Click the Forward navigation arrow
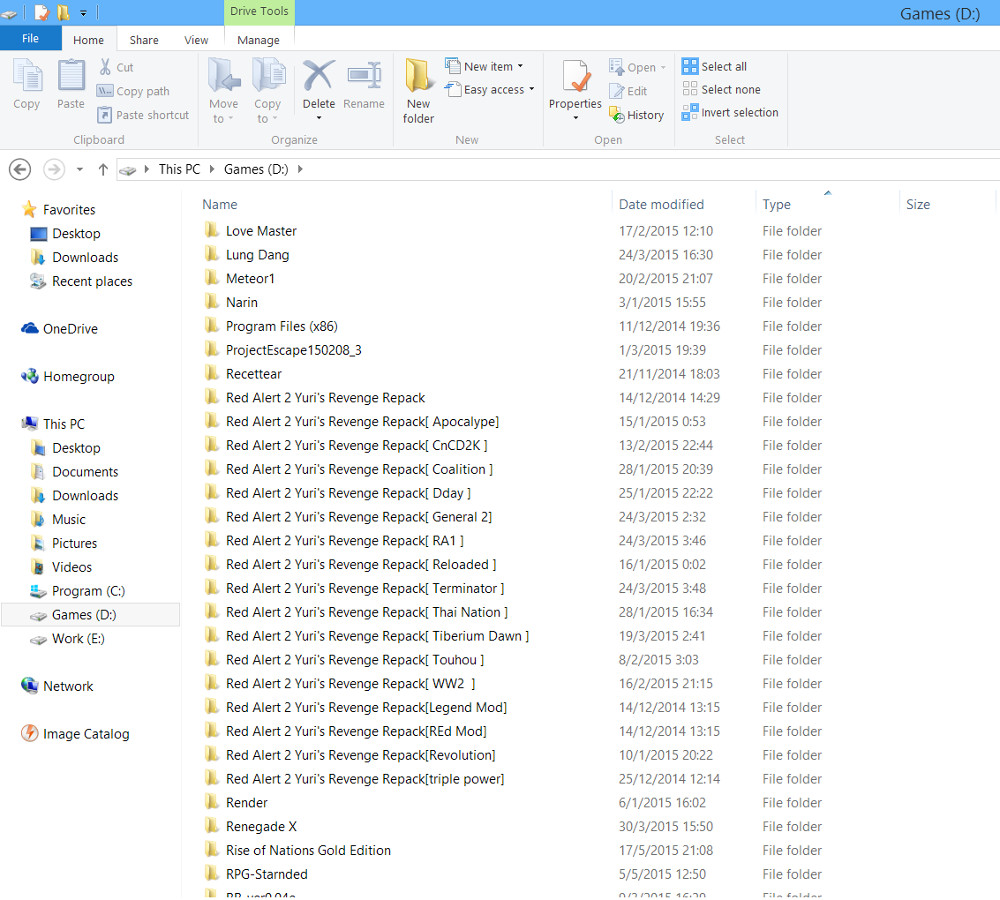The image size is (1000, 900). click(x=54, y=169)
